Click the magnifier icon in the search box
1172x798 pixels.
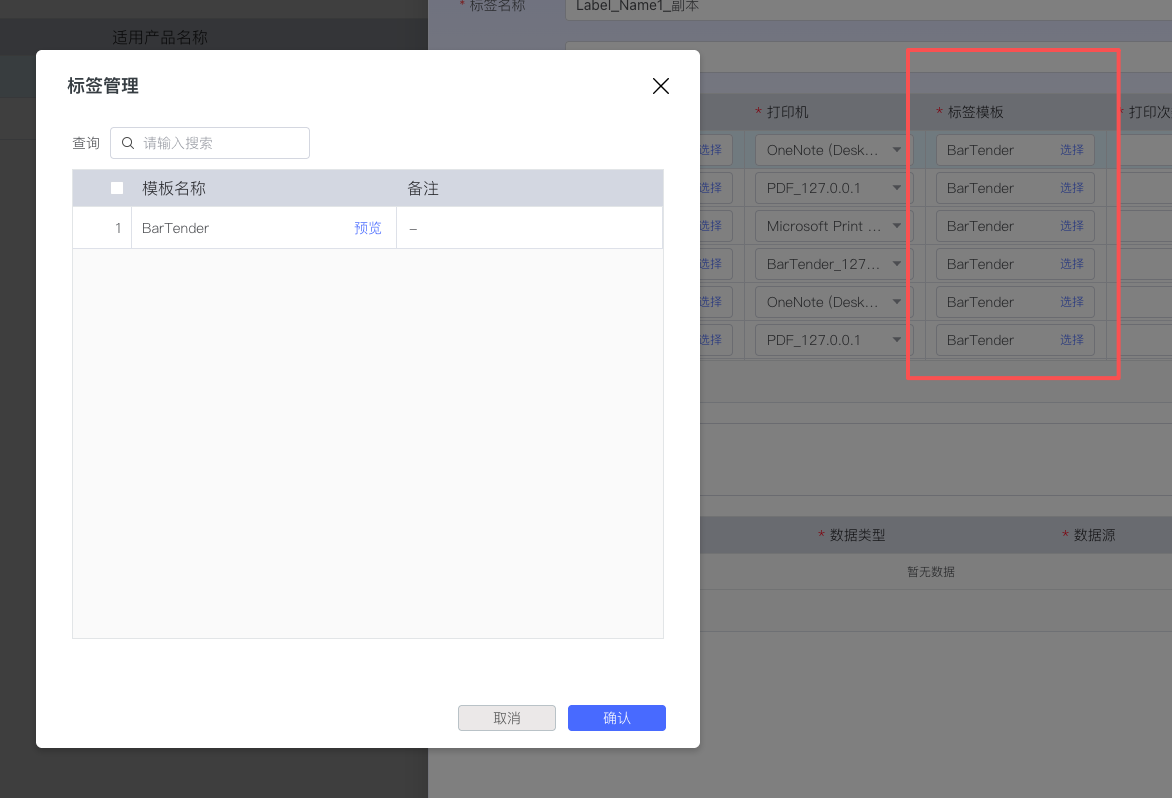coord(128,143)
